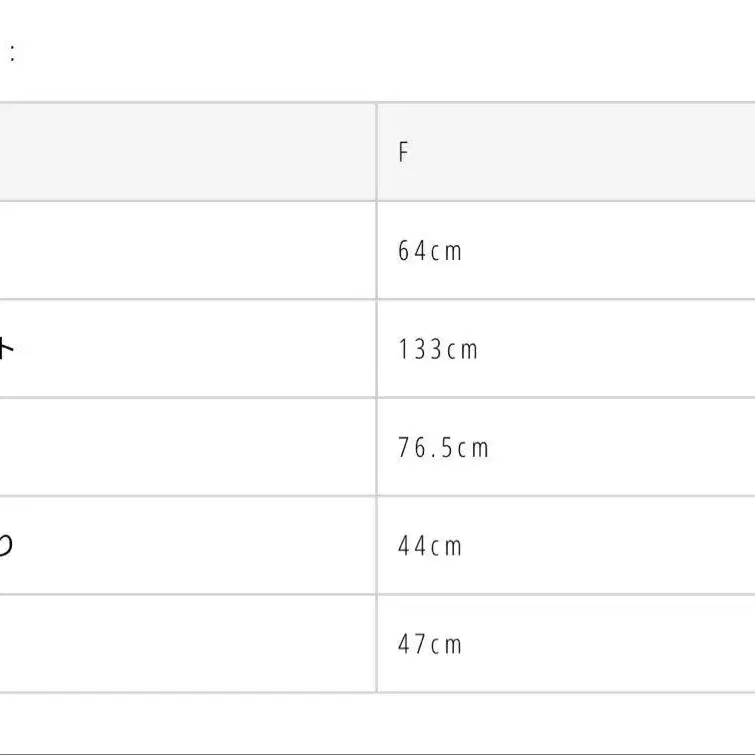Click the colon text above the table
This screenshot has width=755, height=755.
pos(12,55)
